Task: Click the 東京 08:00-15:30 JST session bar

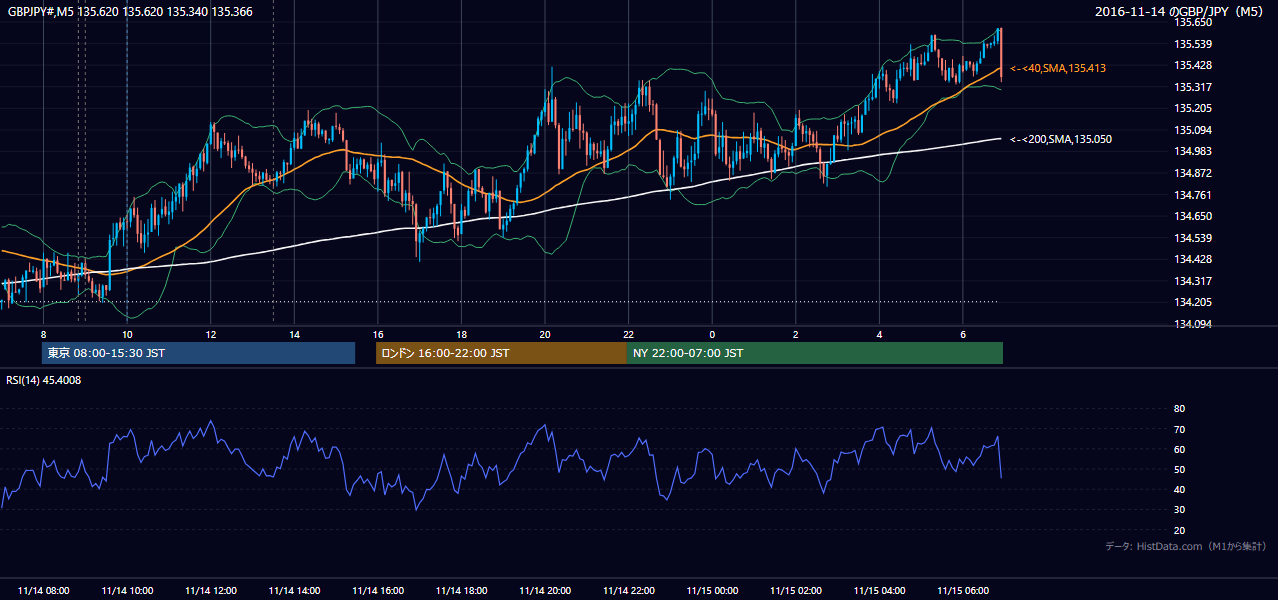Action: coord(198,353)
